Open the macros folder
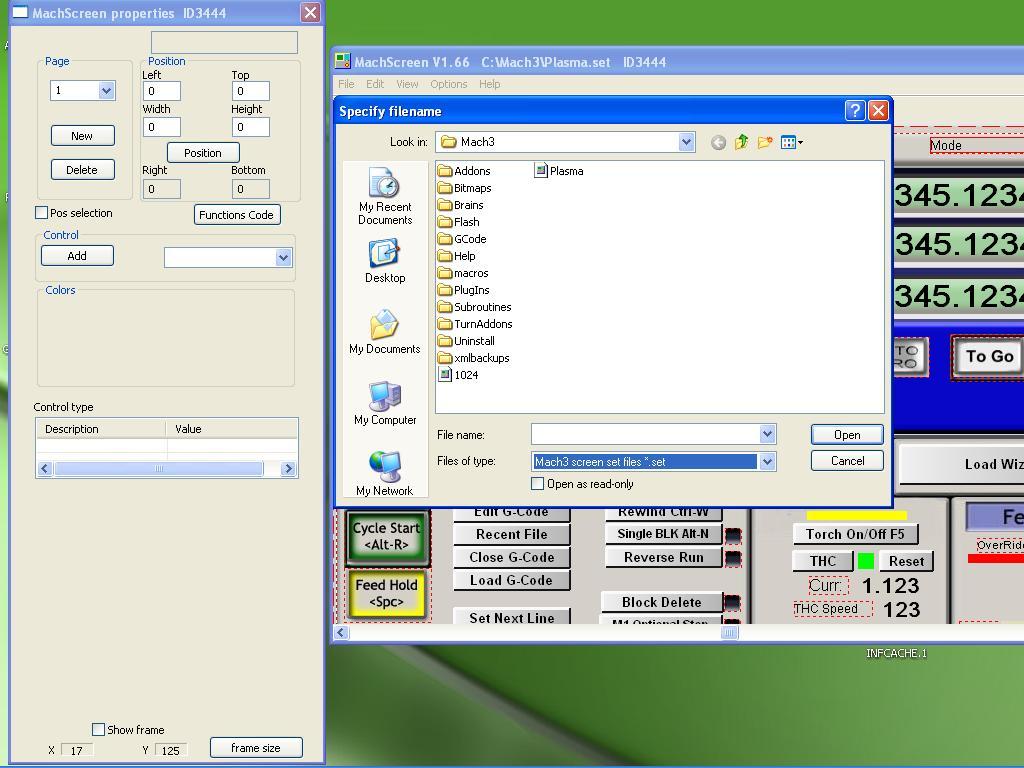The width and height of the screenshot is (1024, 768). tap(464, 273)
